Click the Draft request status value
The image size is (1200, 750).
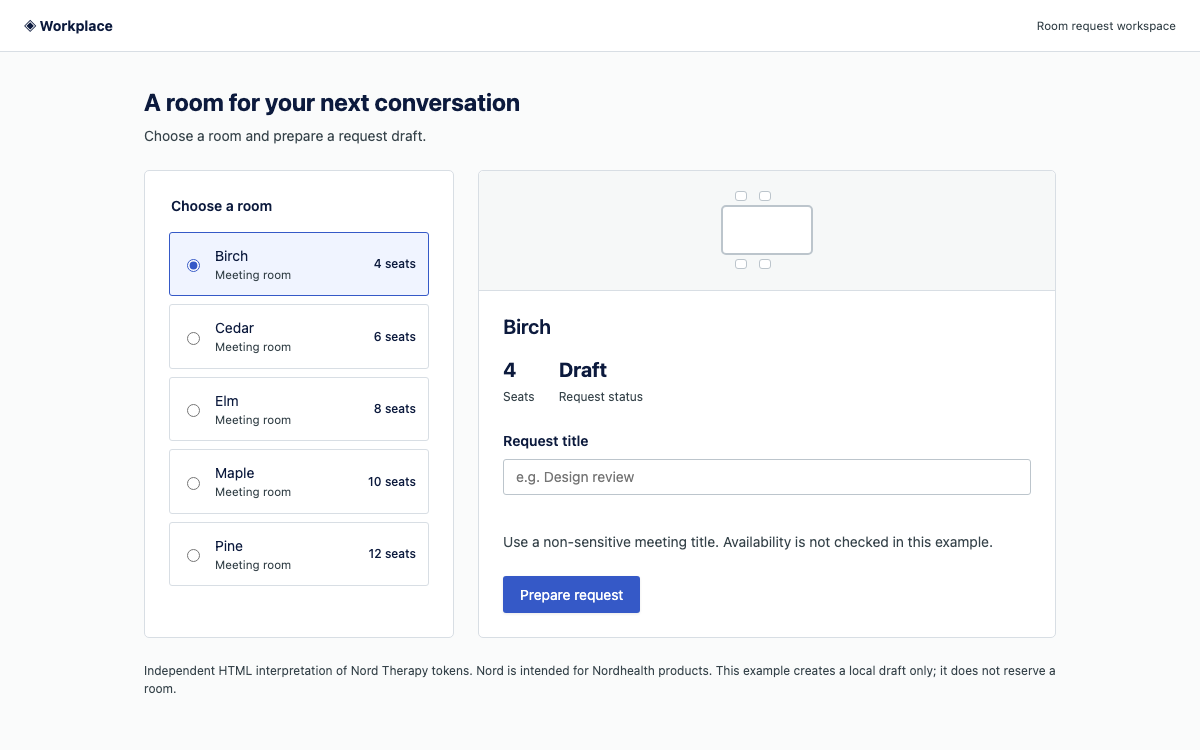pos(583,370)
